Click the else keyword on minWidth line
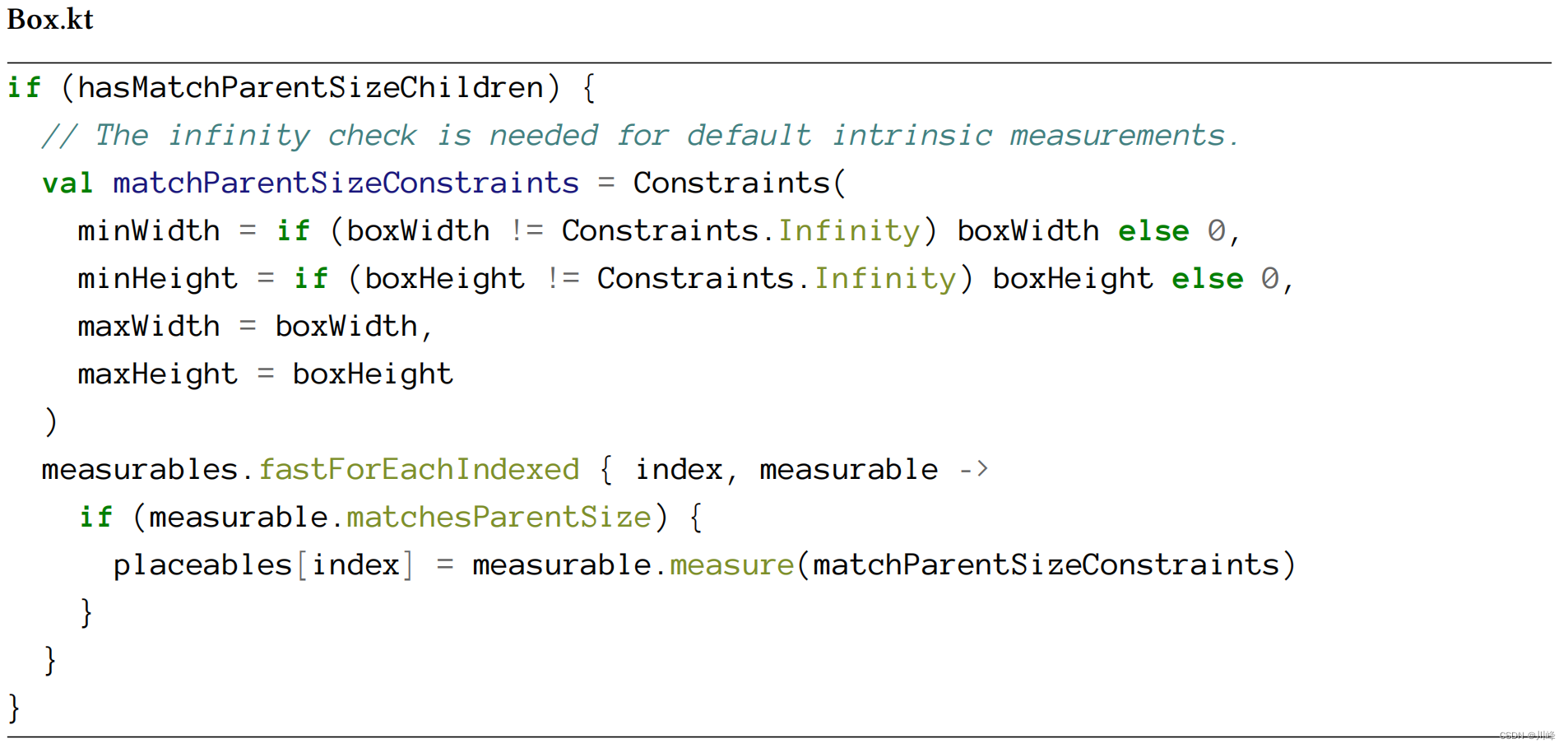This screenshot has height=748, width=1568. pos(1153,230)
